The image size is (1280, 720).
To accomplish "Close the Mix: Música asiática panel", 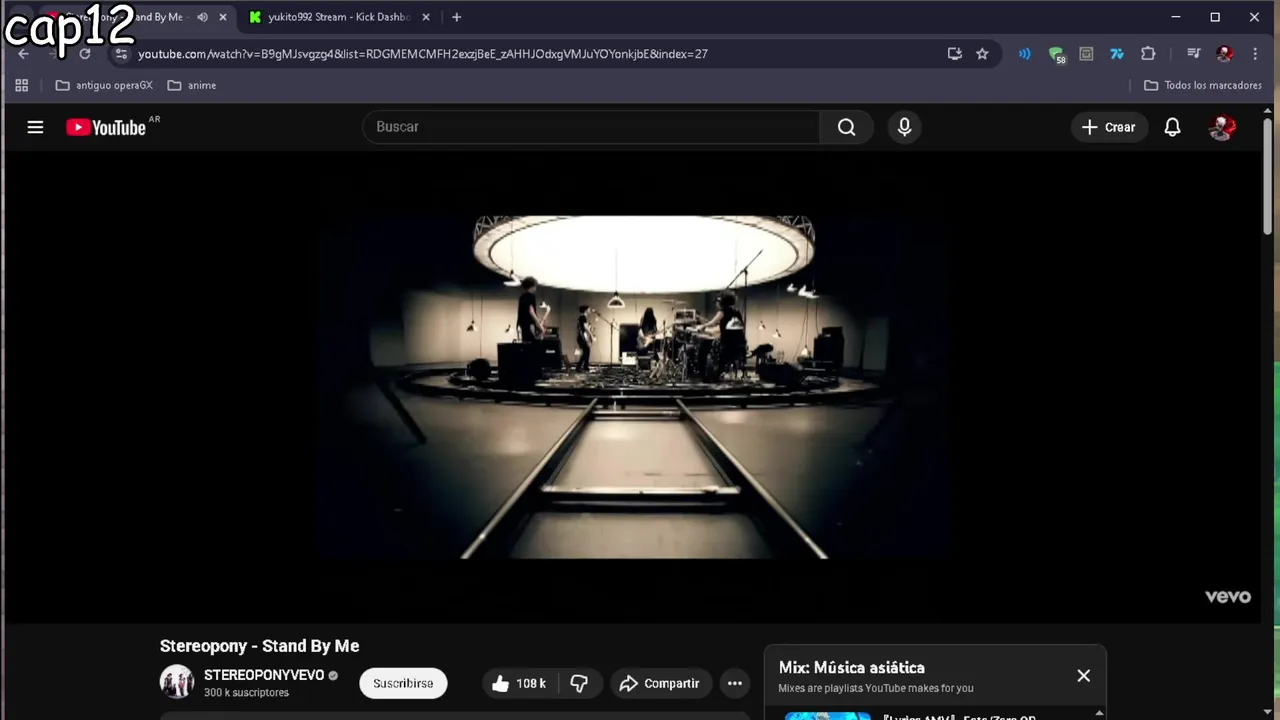I will [1083, 676].
